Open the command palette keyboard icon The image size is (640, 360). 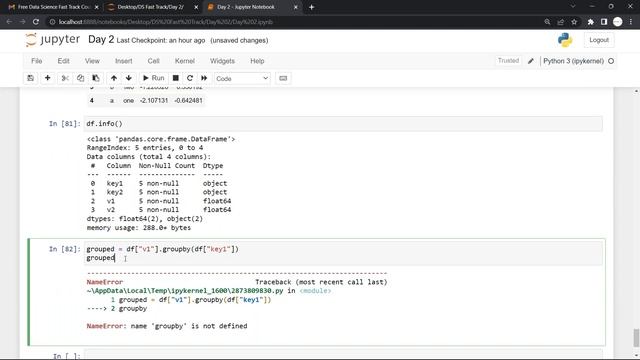[x=283, y=78]
